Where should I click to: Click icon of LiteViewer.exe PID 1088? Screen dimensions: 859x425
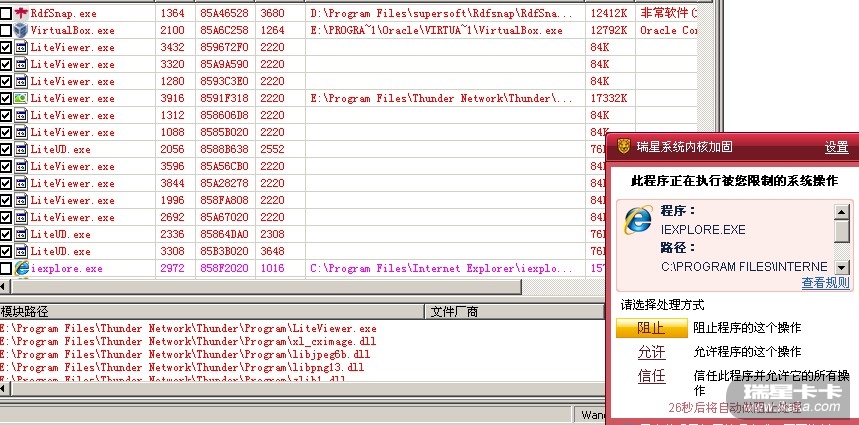tap(21, 132)
